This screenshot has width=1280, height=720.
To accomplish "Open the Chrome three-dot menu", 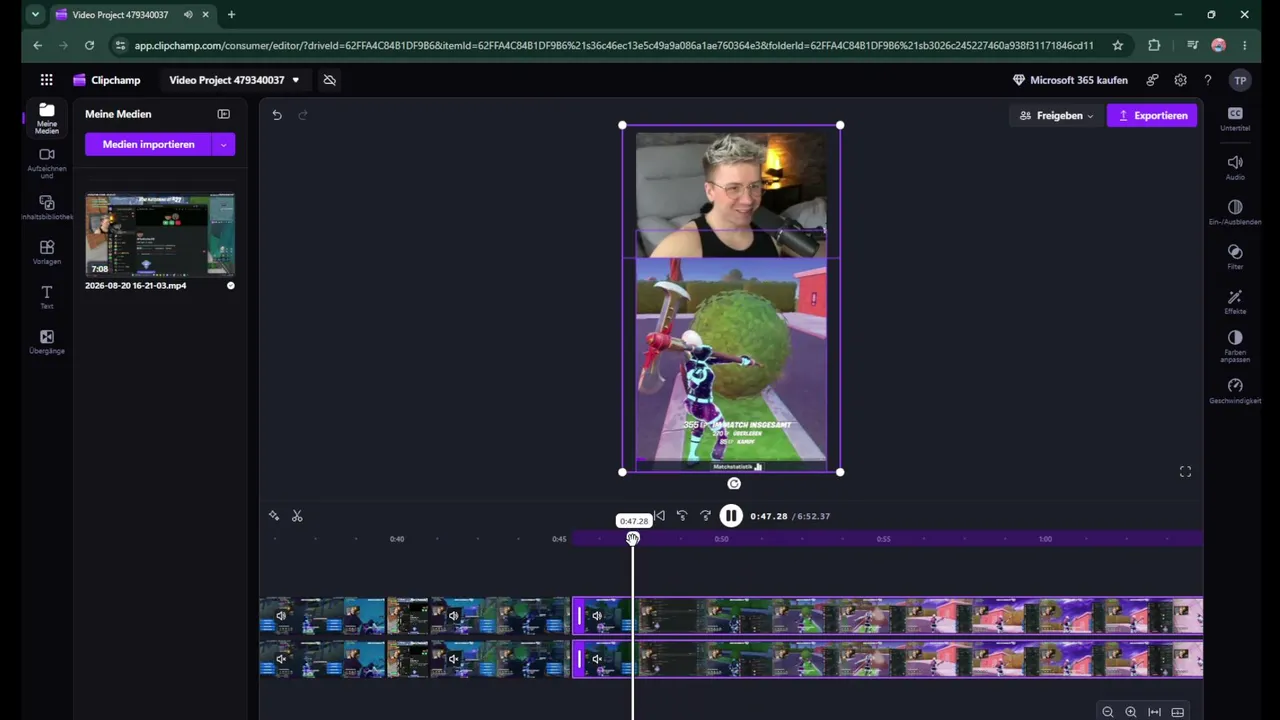I will [1244, 45].
